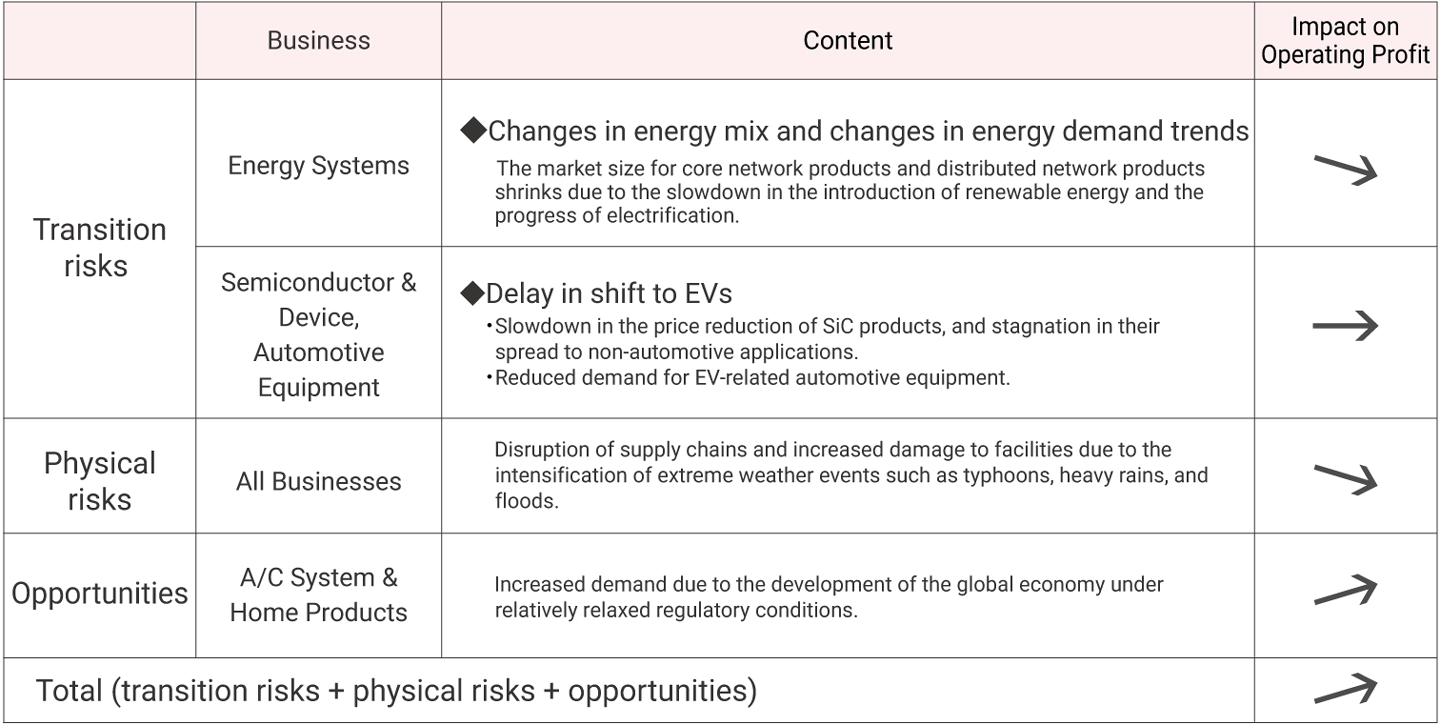Click the Opportunities upward impact arrow

click(x=1345, y=591)
